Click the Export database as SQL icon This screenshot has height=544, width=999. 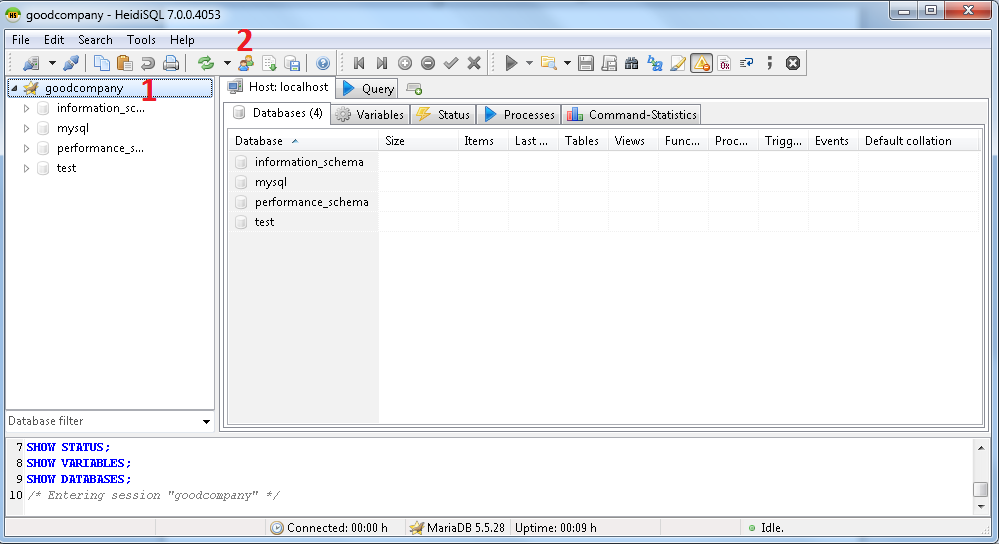click(x=292, y=63)
